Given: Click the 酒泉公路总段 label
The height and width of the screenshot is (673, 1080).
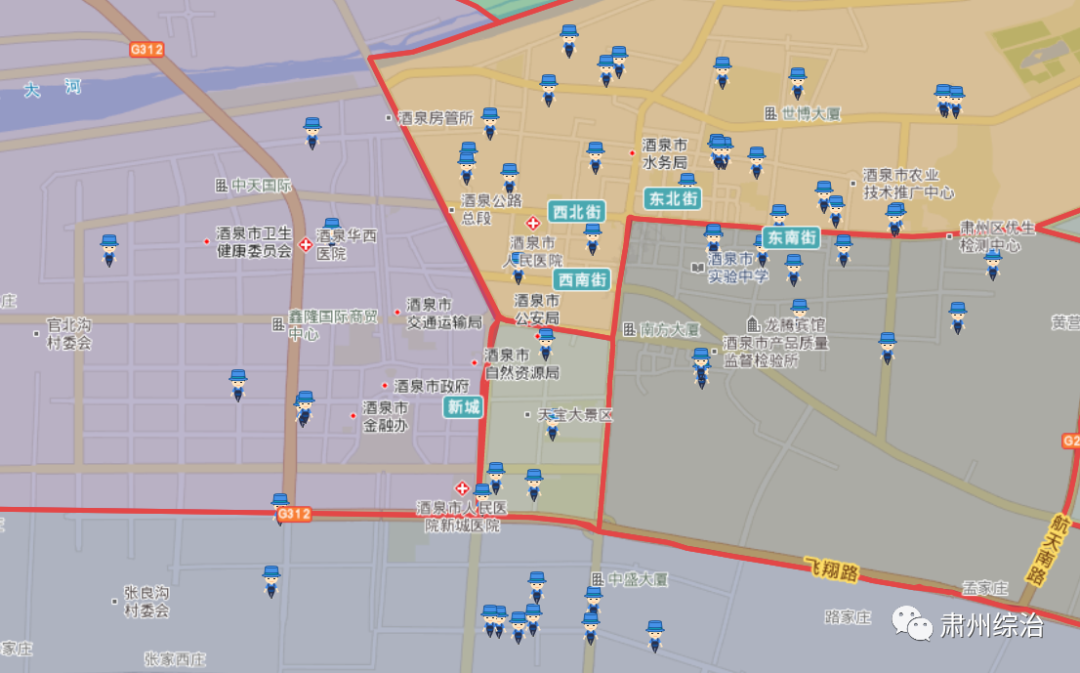Looking at the screenshot, I should 491,209.
